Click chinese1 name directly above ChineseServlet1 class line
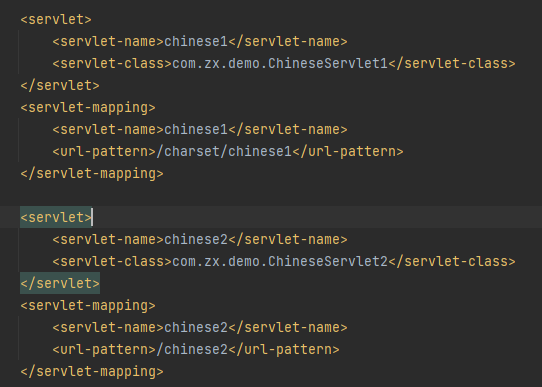 [x=196, y=41]
